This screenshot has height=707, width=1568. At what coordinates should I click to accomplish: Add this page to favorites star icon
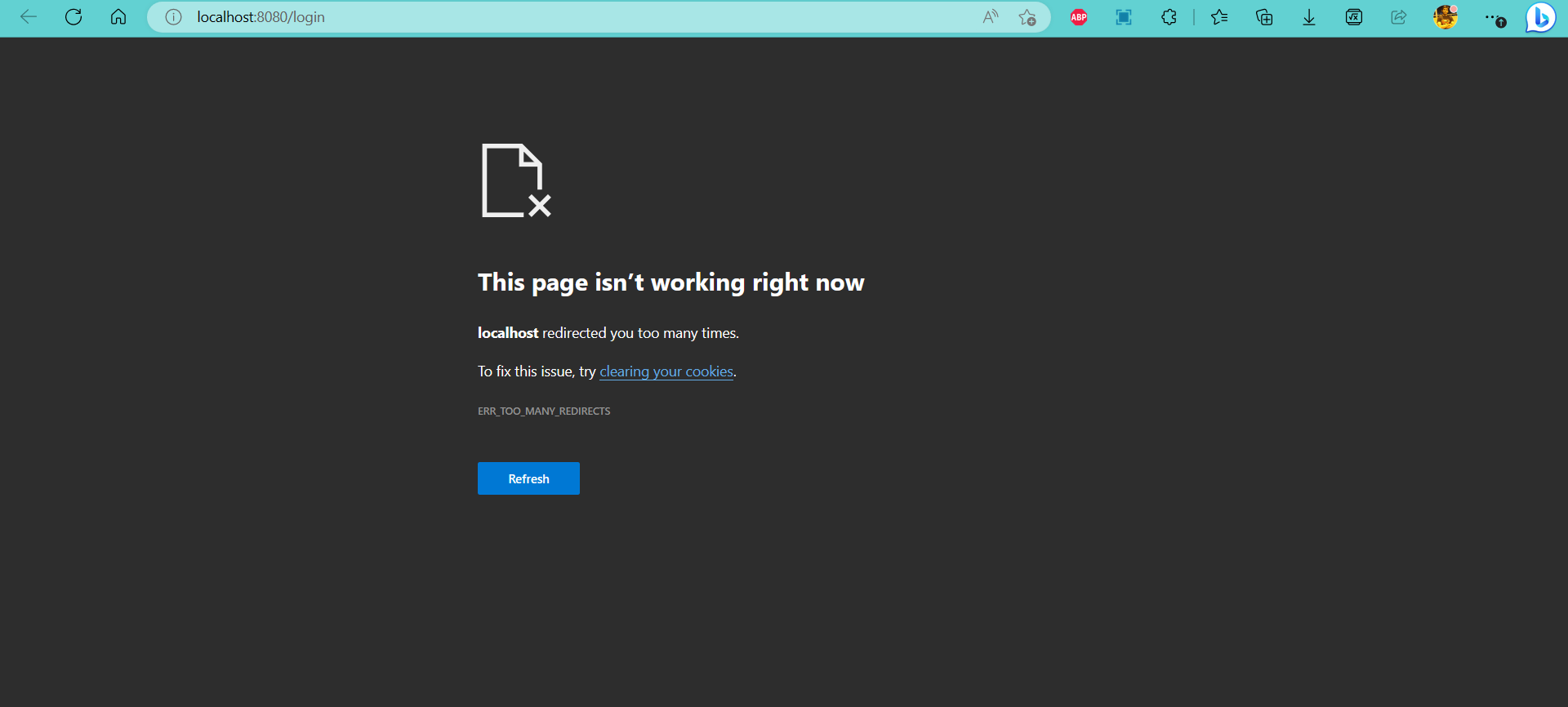[x=1027, y=17]
